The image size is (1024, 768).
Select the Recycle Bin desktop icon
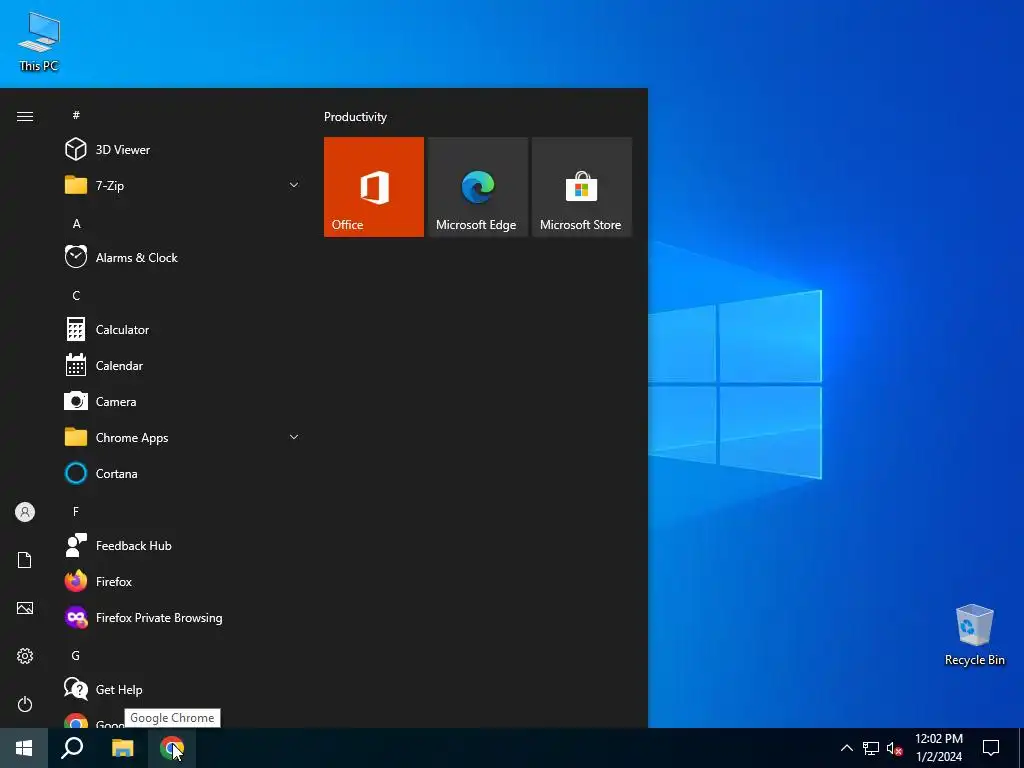(974, 635)
